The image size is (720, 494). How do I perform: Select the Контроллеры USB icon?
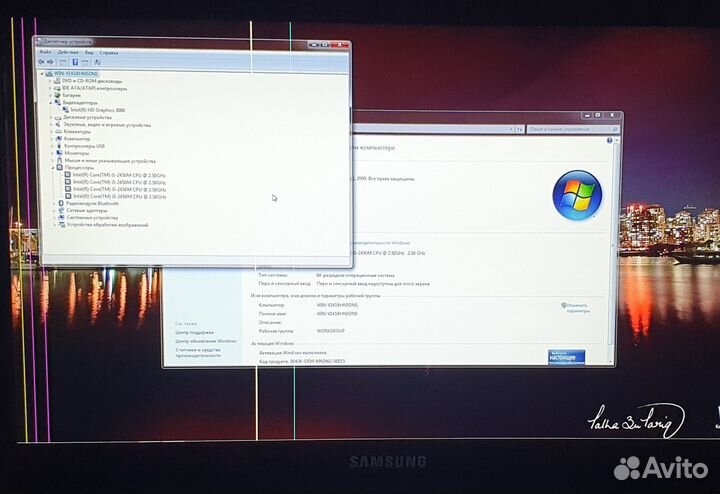(x=59, y=146)
